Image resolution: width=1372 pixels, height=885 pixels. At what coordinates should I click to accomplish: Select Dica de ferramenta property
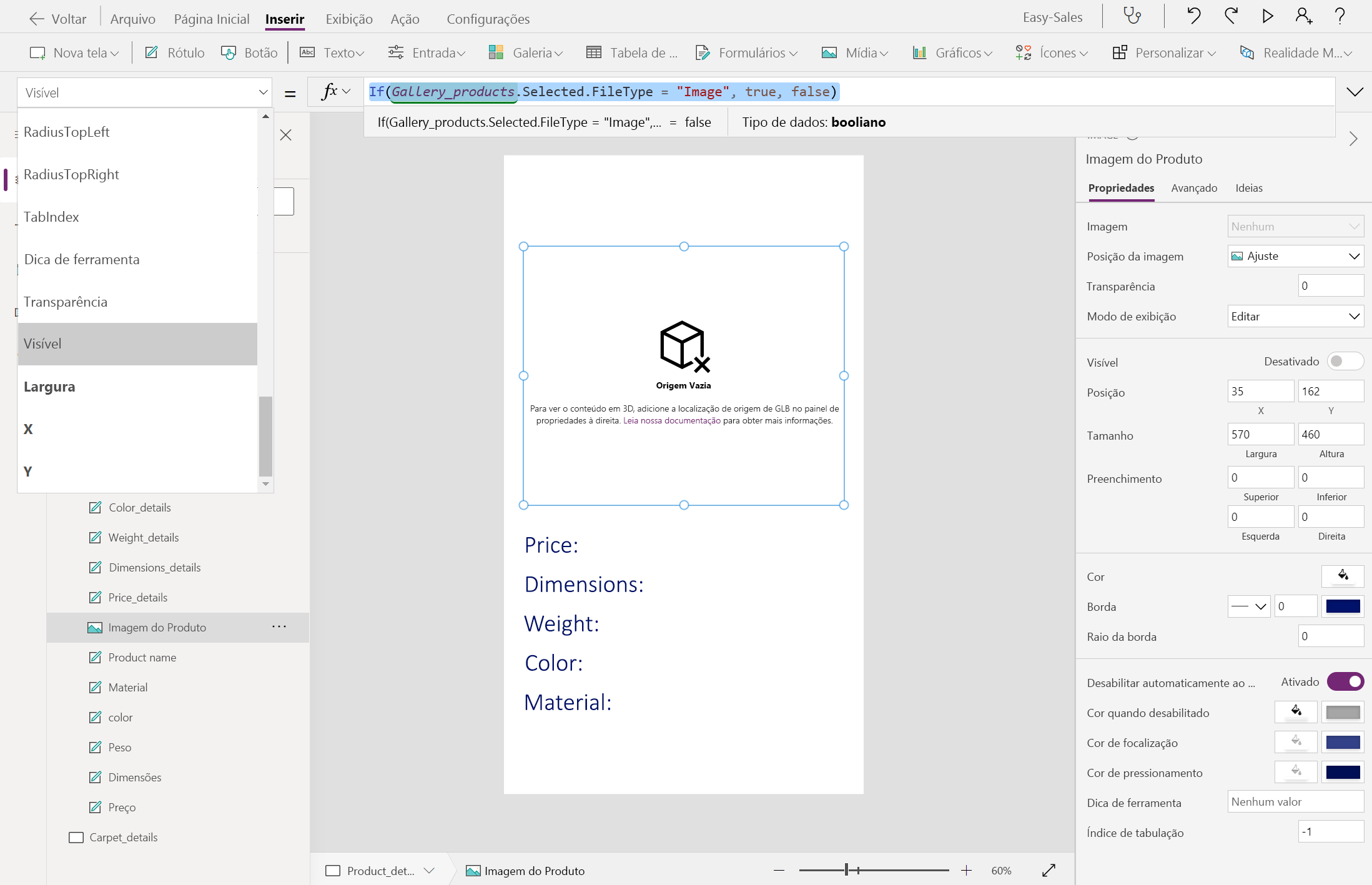(x=137, y=259)
